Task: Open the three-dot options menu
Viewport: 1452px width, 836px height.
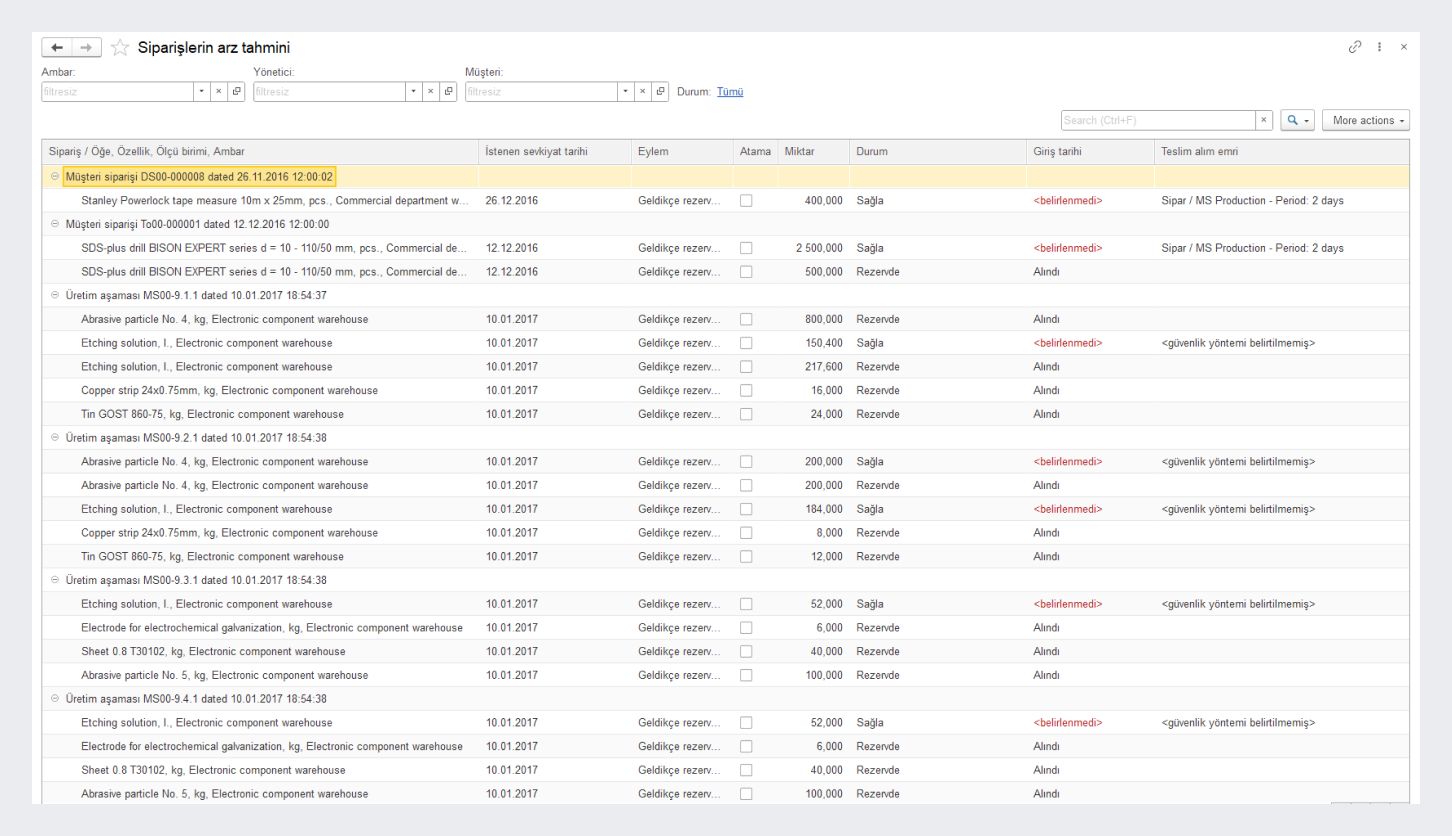Action: (x=1382, y=48)
